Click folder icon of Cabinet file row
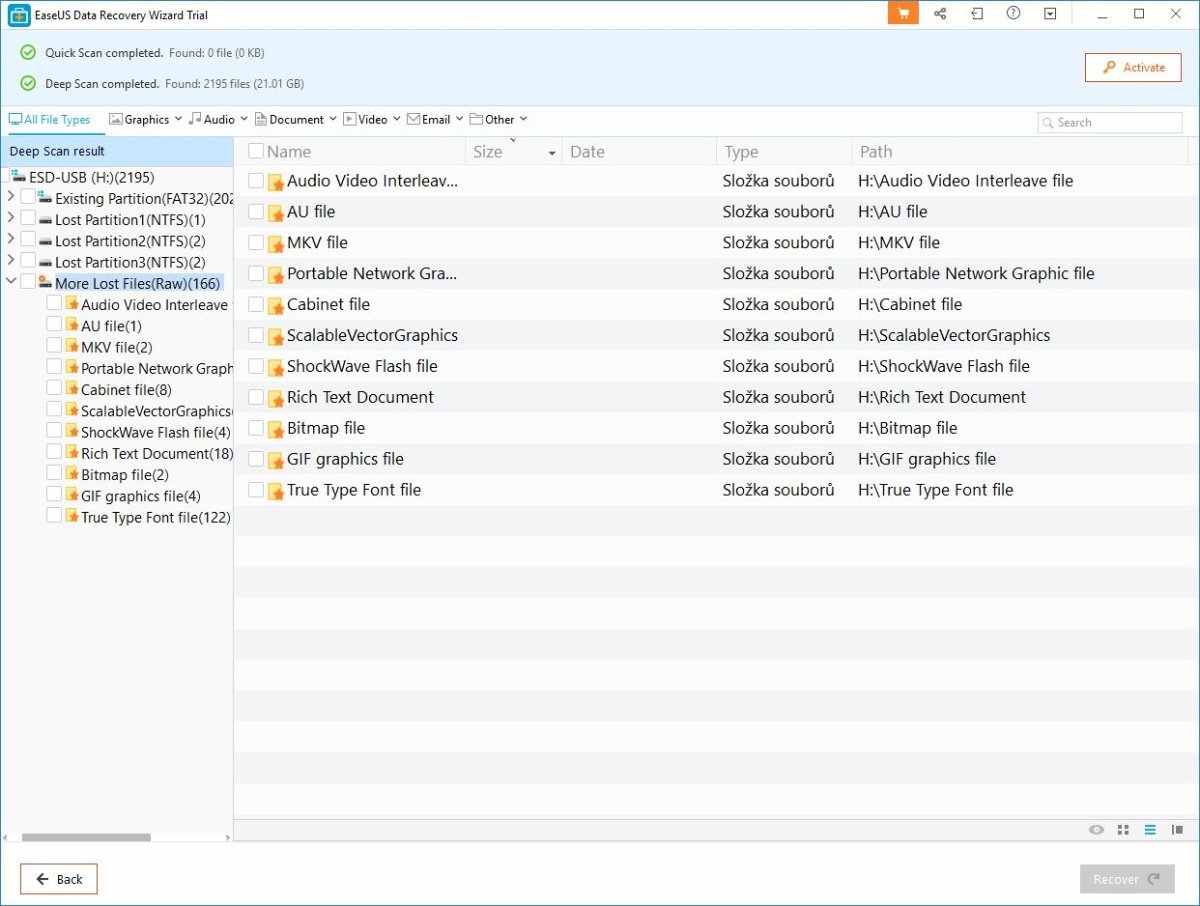This screenshot has height=906, width=1200. (x=276, y=306)
